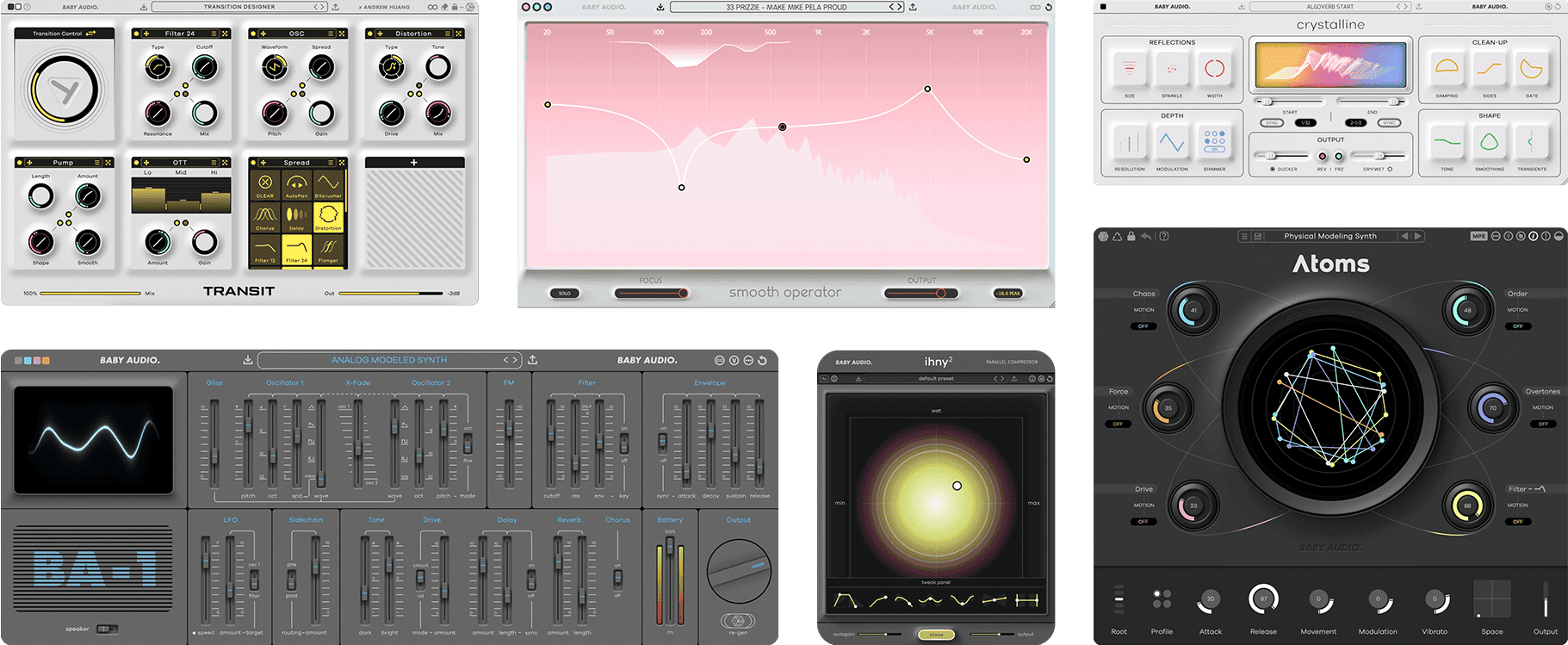Click the Shimmer icon in Crystalline Depth
The width and height of the screenshot is (1568, 645).
1214,142
